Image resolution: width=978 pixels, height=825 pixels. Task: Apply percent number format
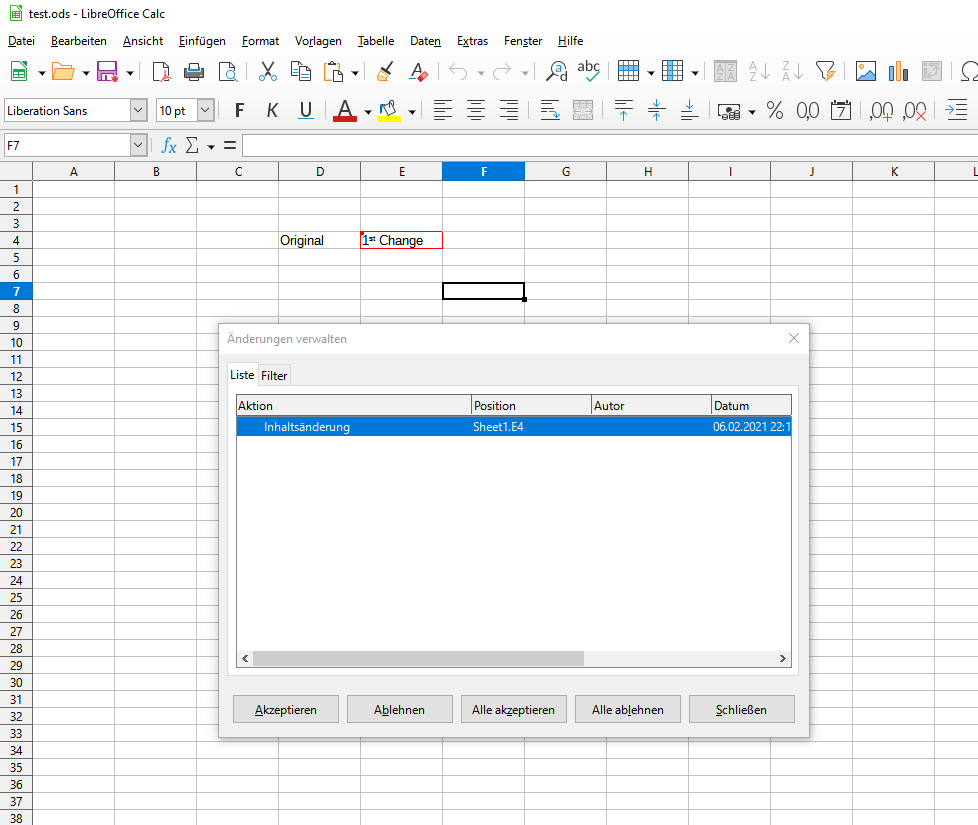[774, 110]
